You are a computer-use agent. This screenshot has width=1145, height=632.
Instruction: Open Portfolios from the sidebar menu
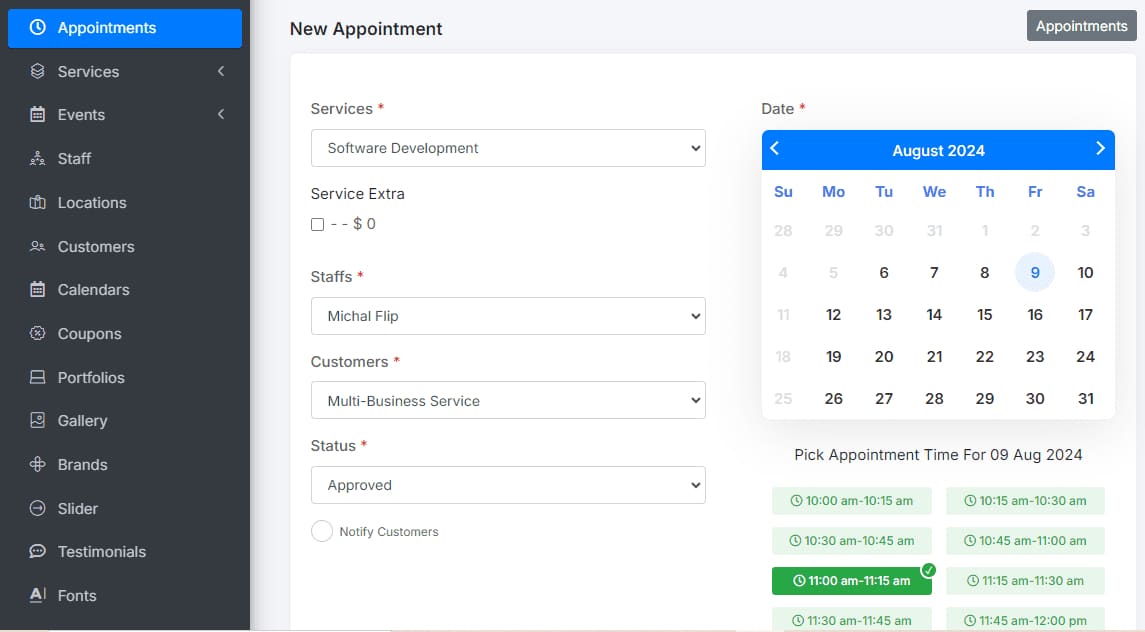click(91, 378)
